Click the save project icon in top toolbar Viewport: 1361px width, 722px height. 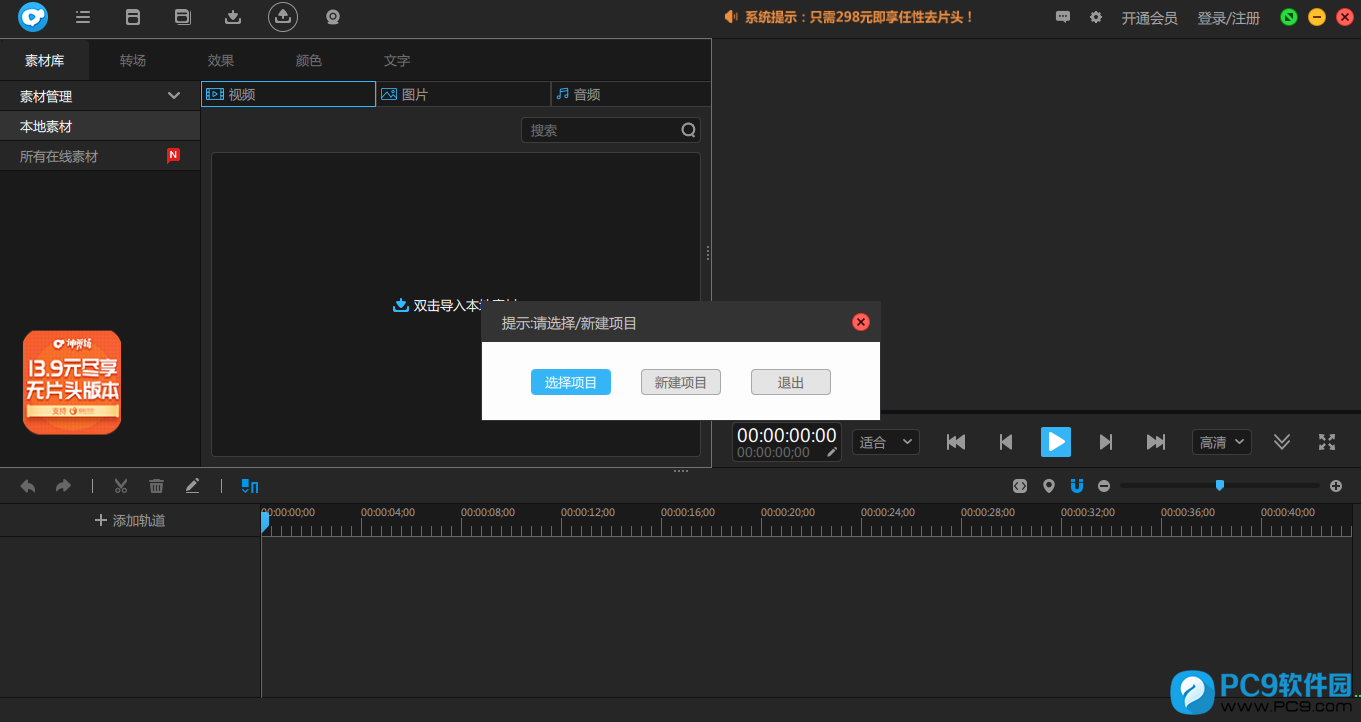point(133,17)
